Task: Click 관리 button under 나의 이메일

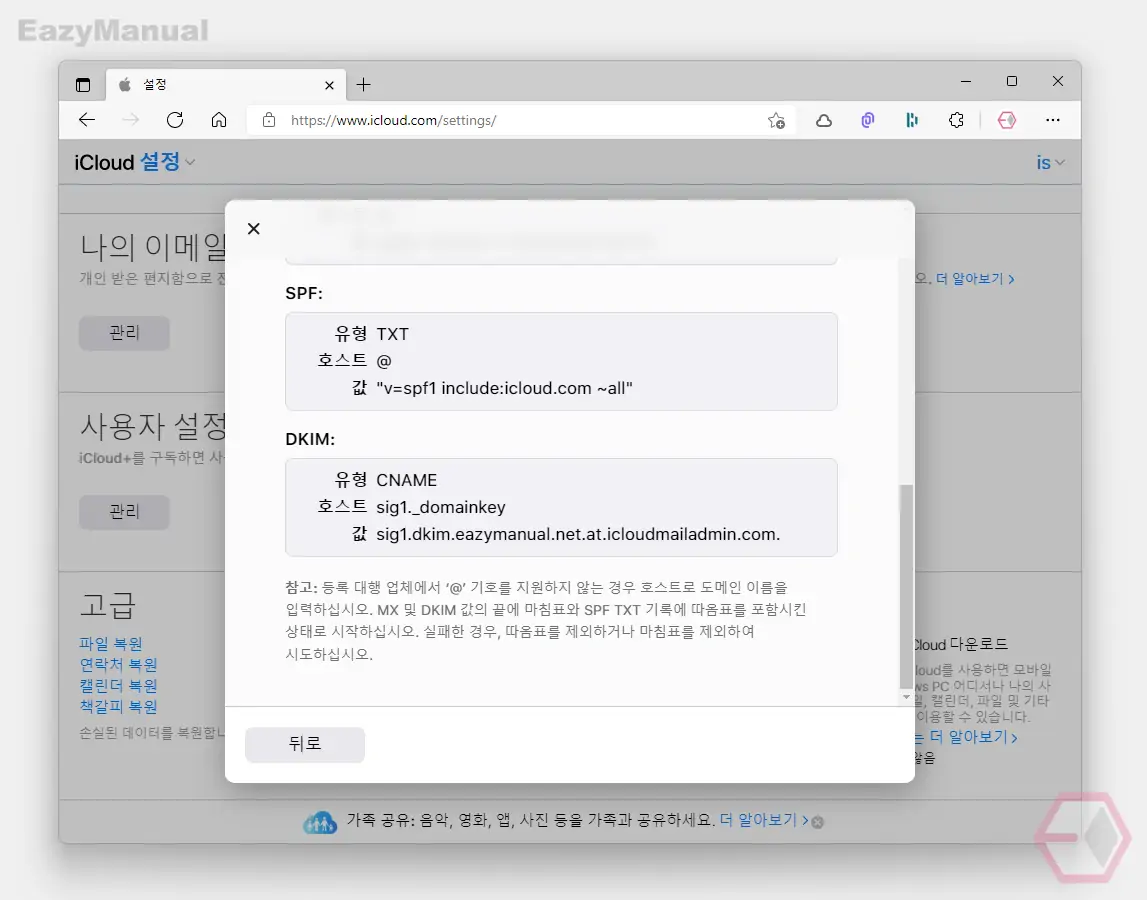Action: 124,333
